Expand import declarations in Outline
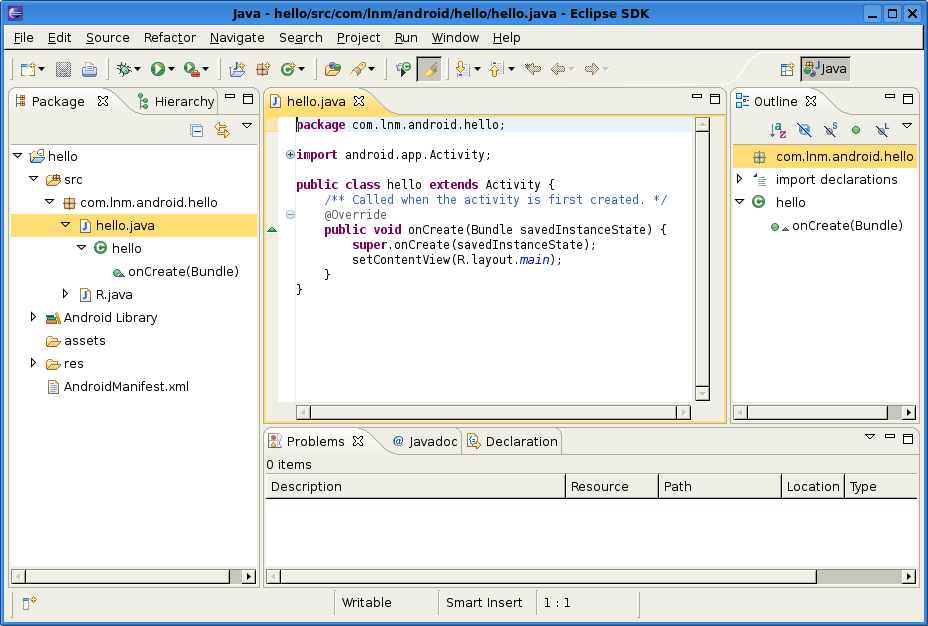Image resolution: width=928 pixels, height=626 pixels. [740, 179]
